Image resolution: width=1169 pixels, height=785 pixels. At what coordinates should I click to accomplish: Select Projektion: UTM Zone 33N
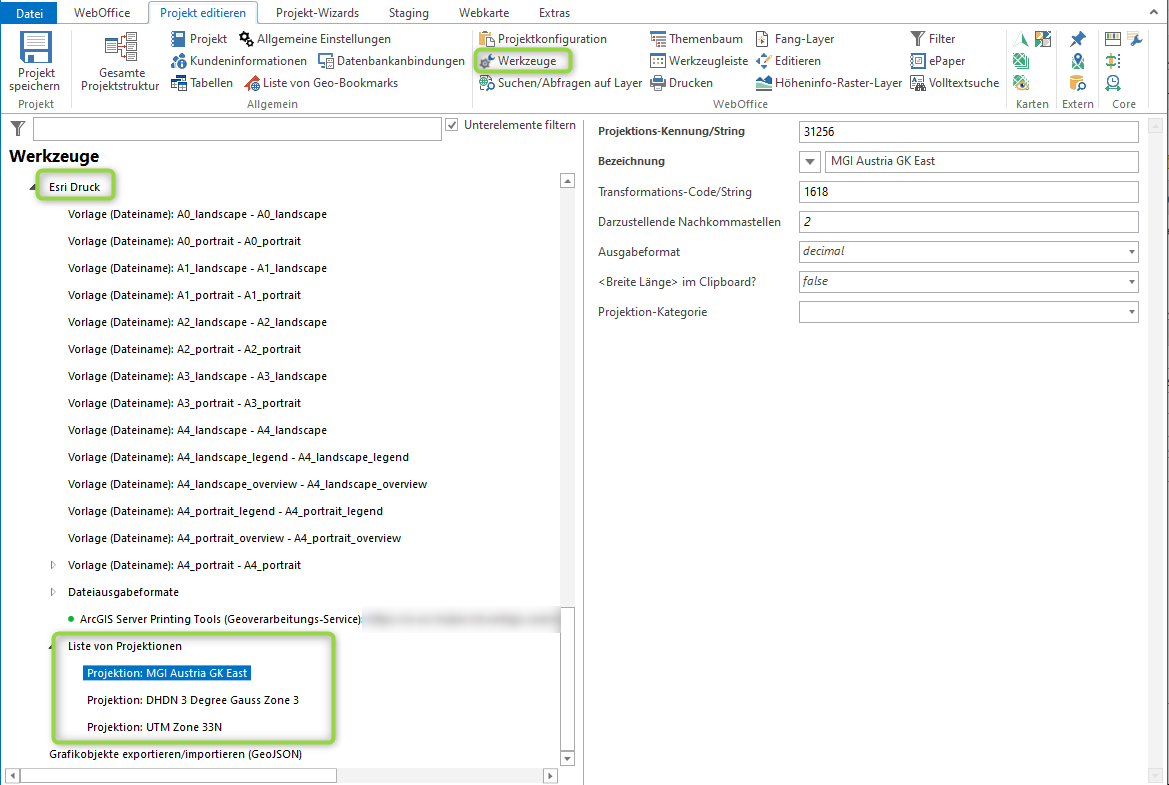click(x=152, y=727)
